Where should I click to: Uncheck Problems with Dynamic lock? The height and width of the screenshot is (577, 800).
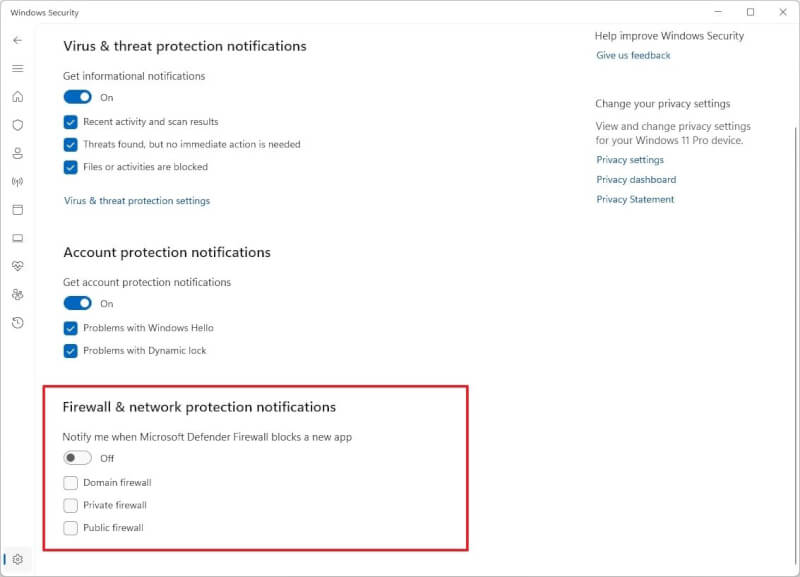click(70, 351)
